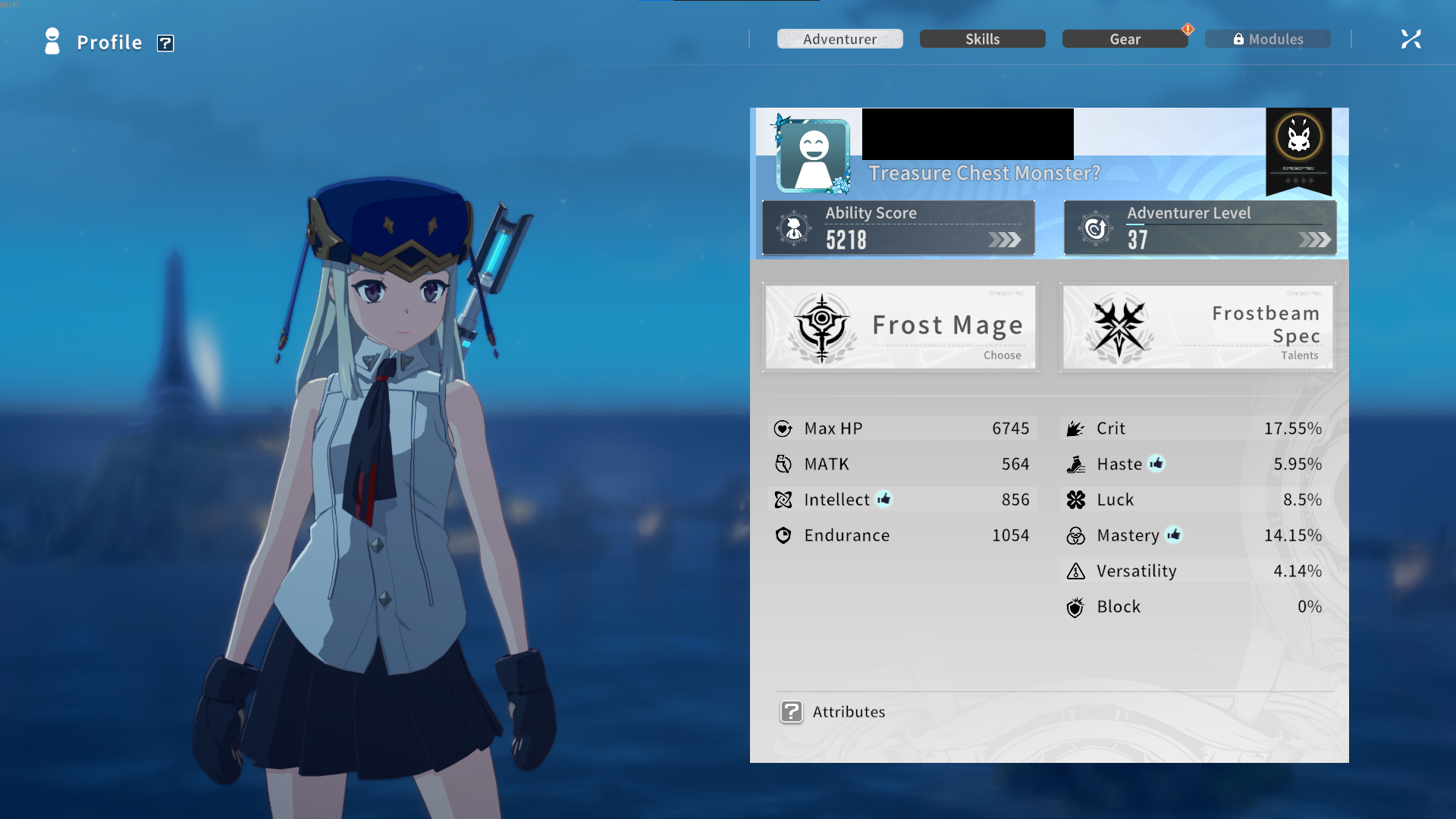
Task: Click the locked Modules tab
Action: pyautogui.click(x=1267, y=39)
